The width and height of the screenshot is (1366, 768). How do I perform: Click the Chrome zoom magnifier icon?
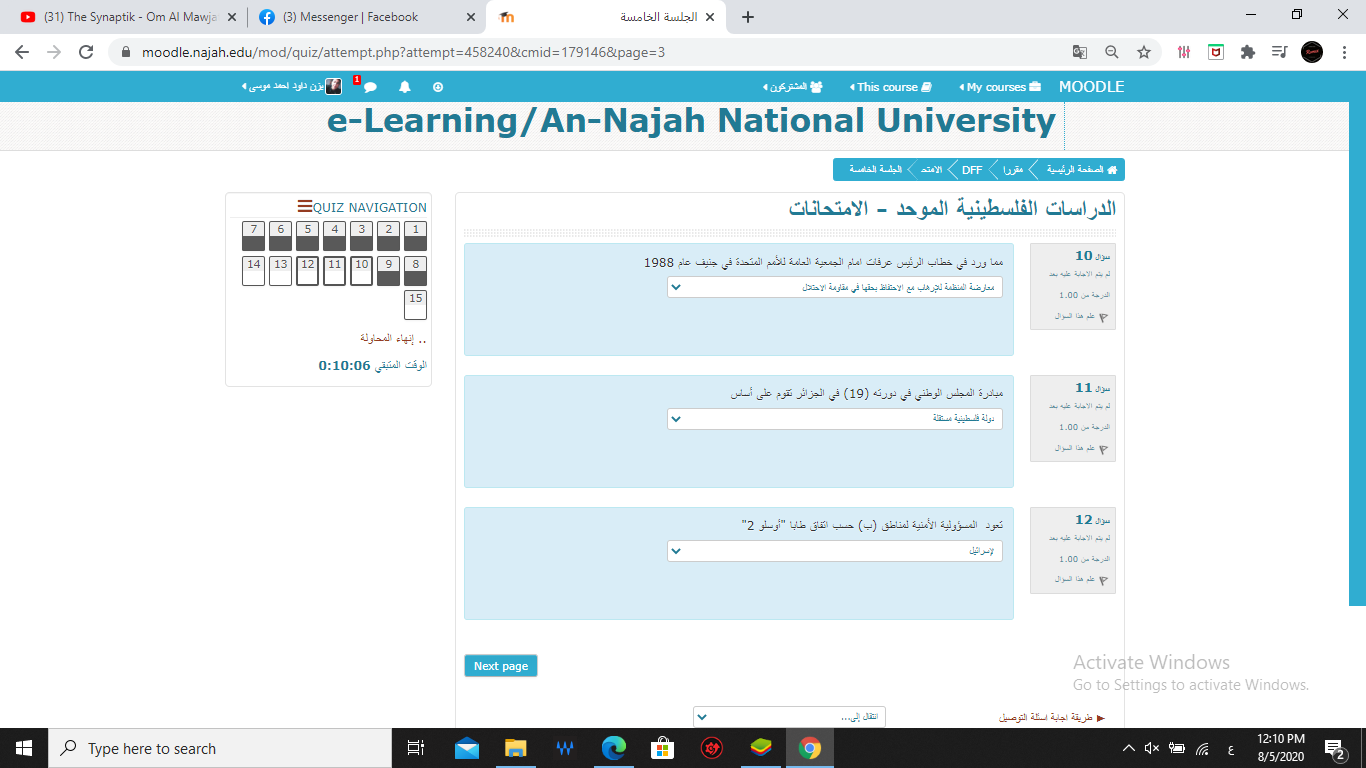point(1112,52)
